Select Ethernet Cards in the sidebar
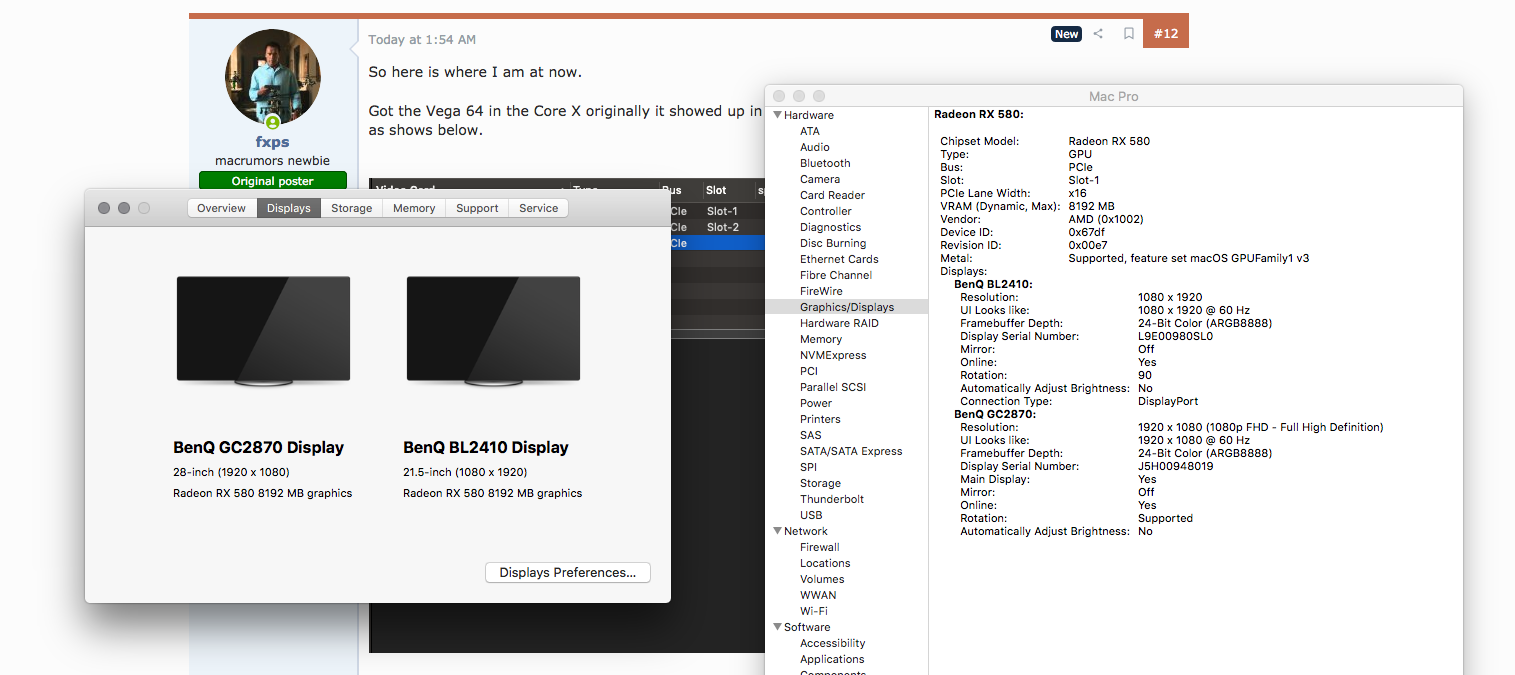Viewport: 1515px width, 675px height. coord(839,259)
